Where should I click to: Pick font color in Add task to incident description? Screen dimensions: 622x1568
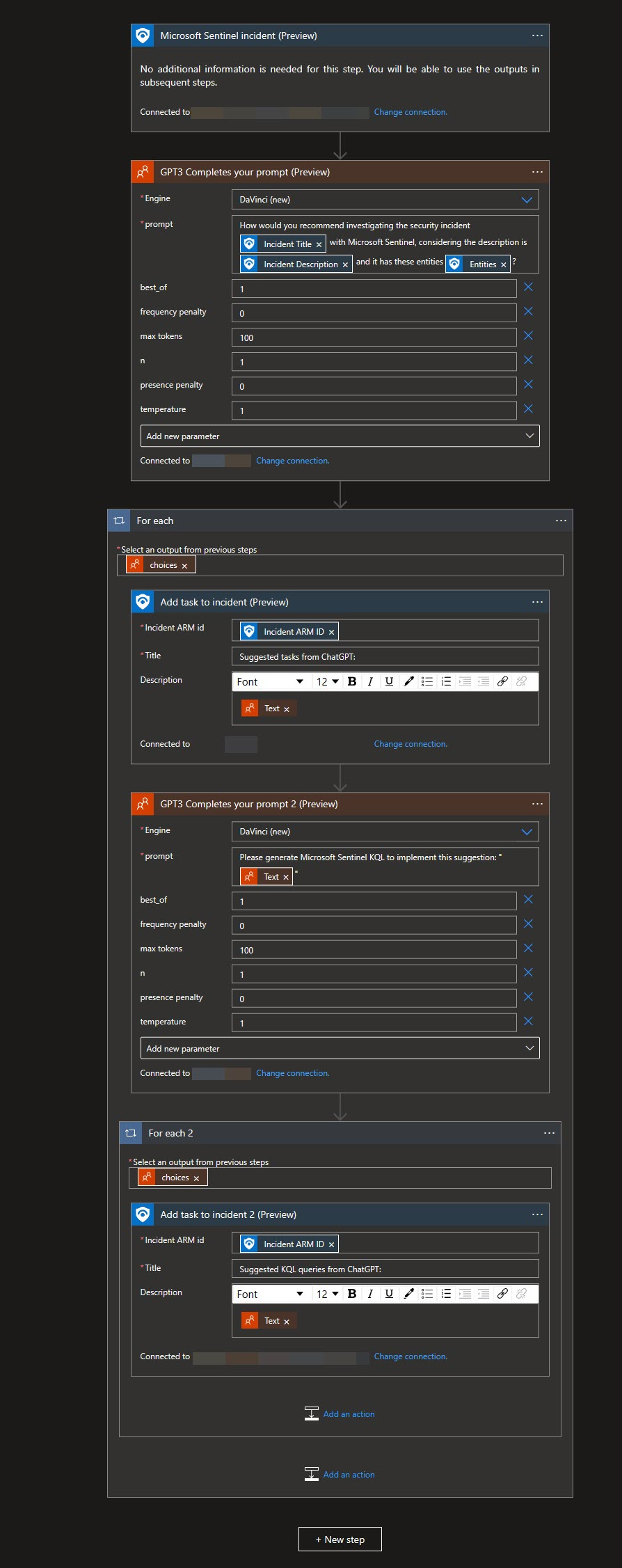(x=408, y=682)
